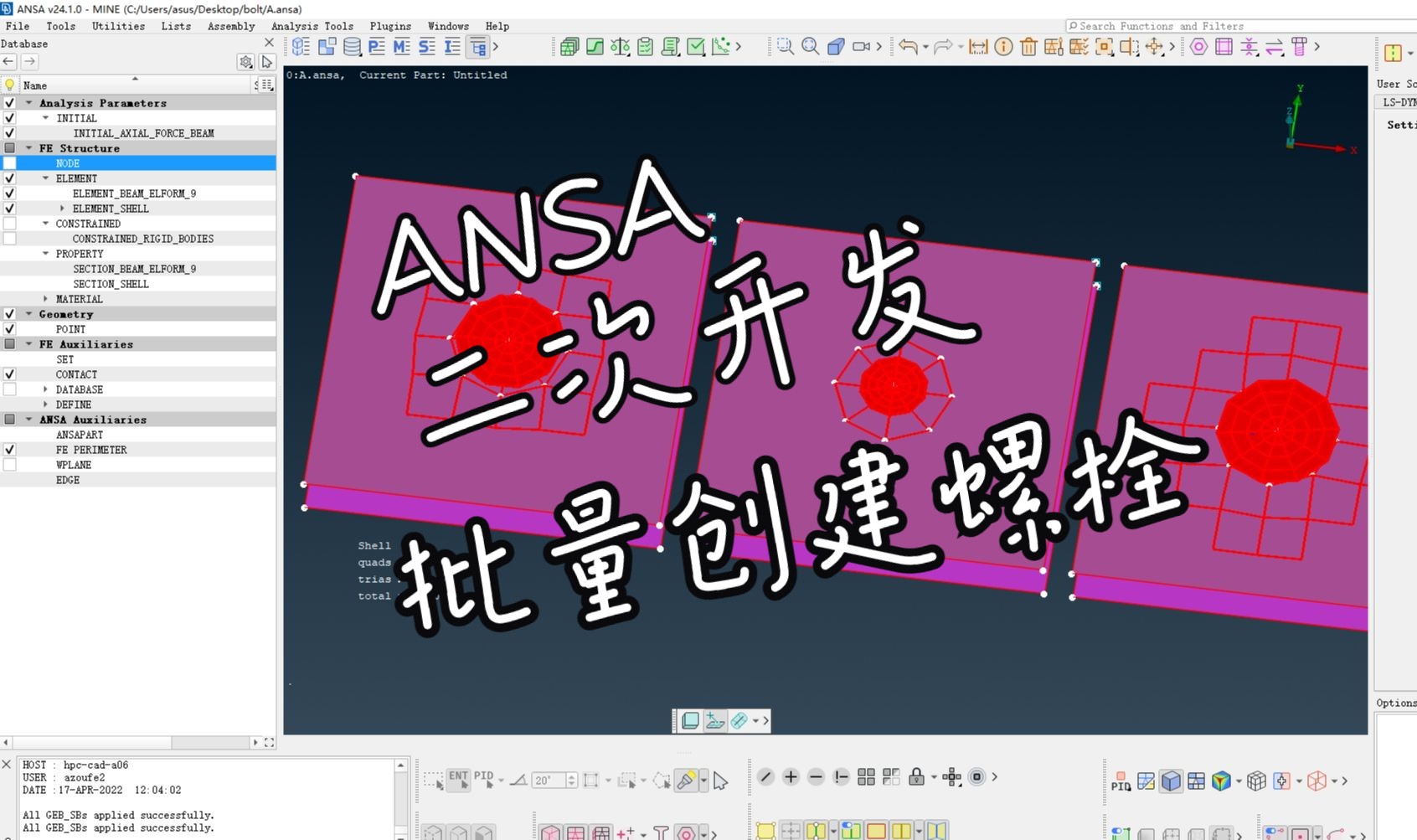This screenshot has width=1417, height=840.
Task: Open the Assembly menu
Action: [x=230, y=26]
